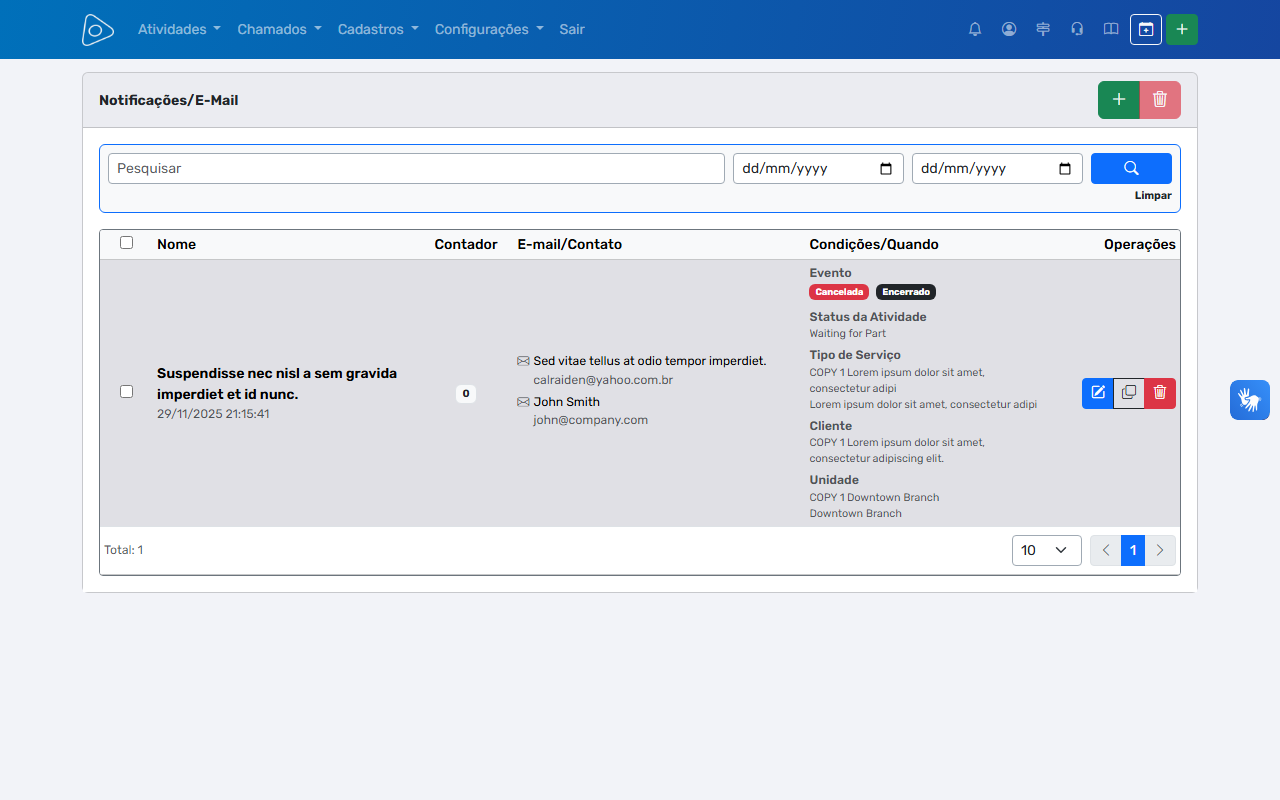Click the app logo in navbar
1280x800 pixels.
click(x=98, y=30)
